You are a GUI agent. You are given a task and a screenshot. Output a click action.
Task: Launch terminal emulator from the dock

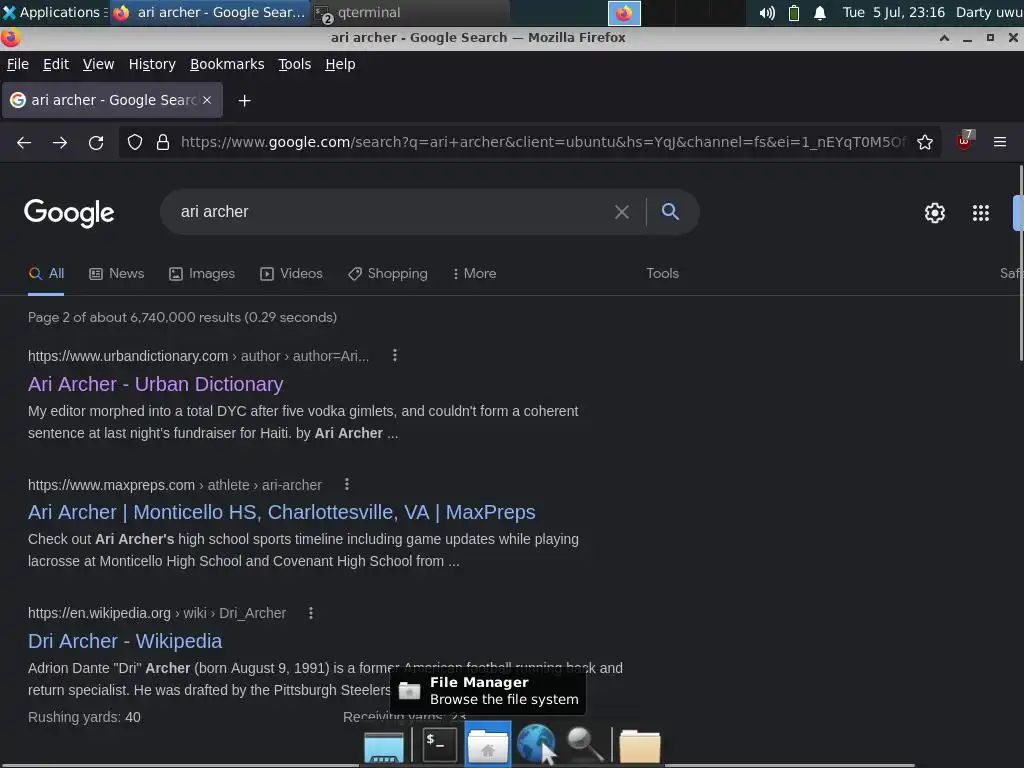[439, 745]
